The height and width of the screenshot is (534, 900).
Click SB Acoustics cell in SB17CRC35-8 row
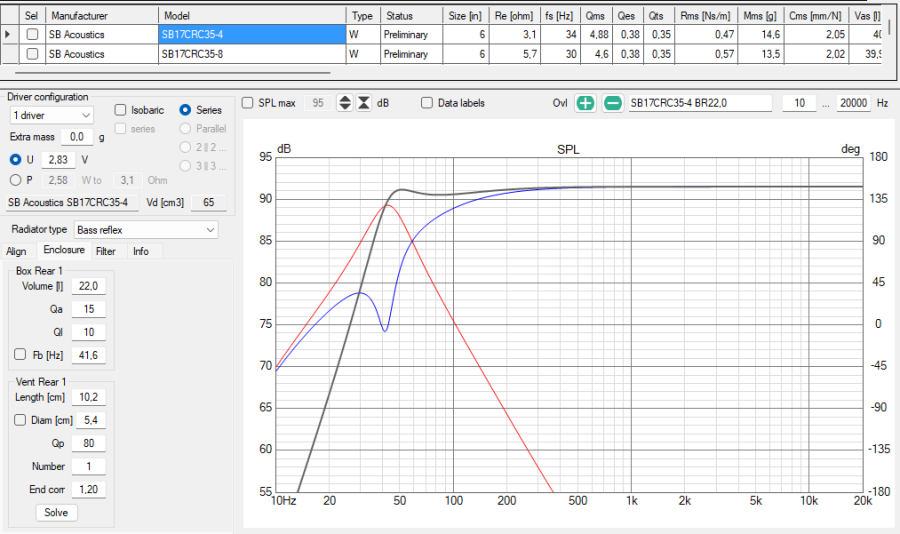[x=102, y=54]
